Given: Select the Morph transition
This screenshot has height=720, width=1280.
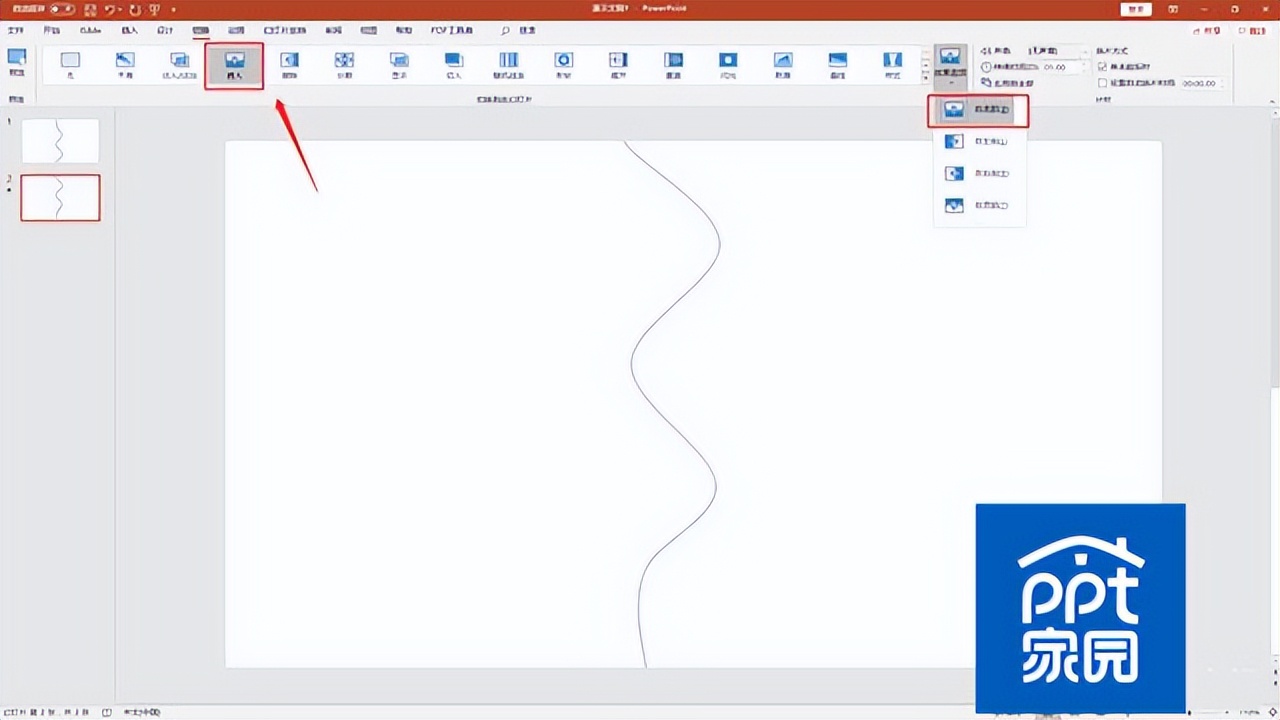Looking at the screenshot, I should click(125, 66).
